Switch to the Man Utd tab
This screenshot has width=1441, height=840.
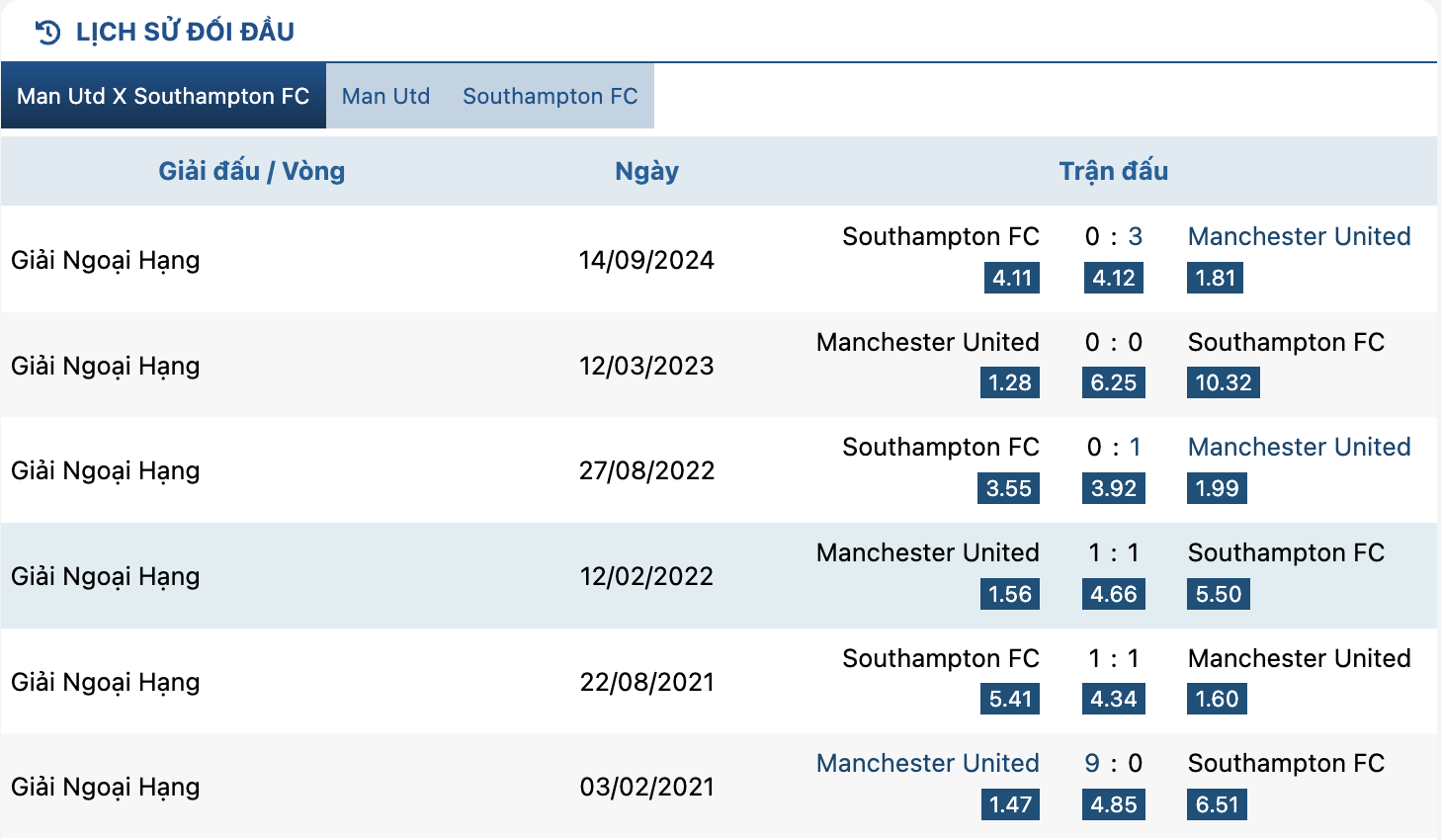point(386,96)
